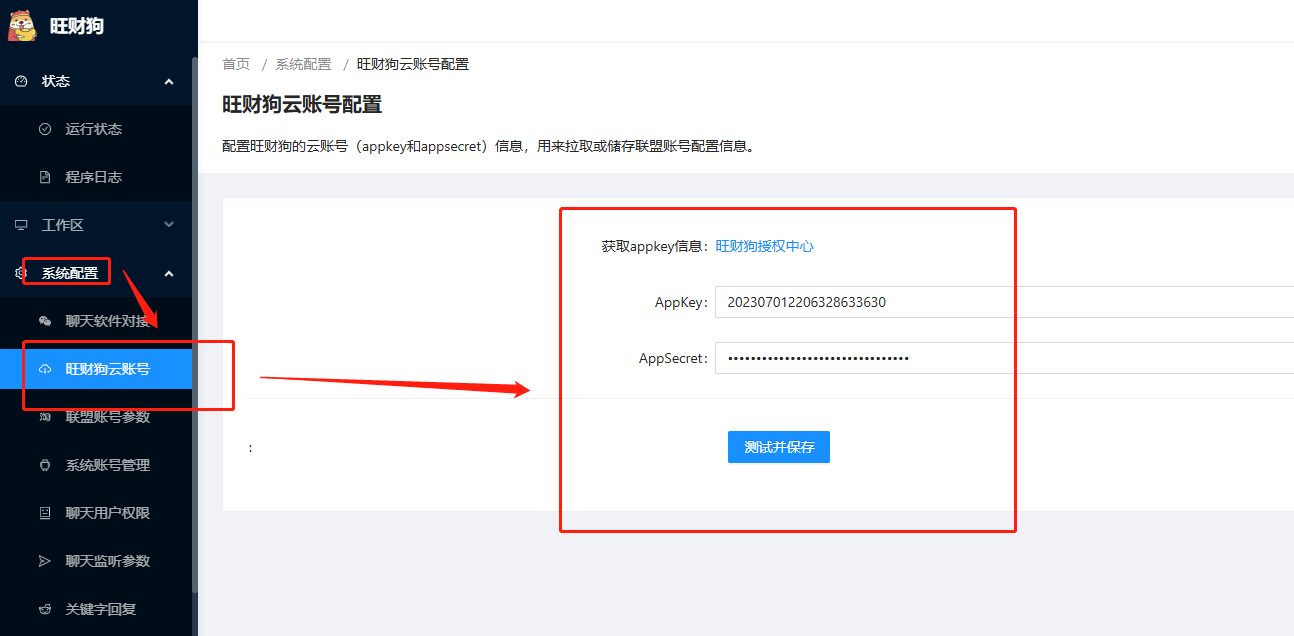Click the WeChat icon next to 聊天软件对接
Viewport: 1294px width, 636px height.
pos(44,321)
